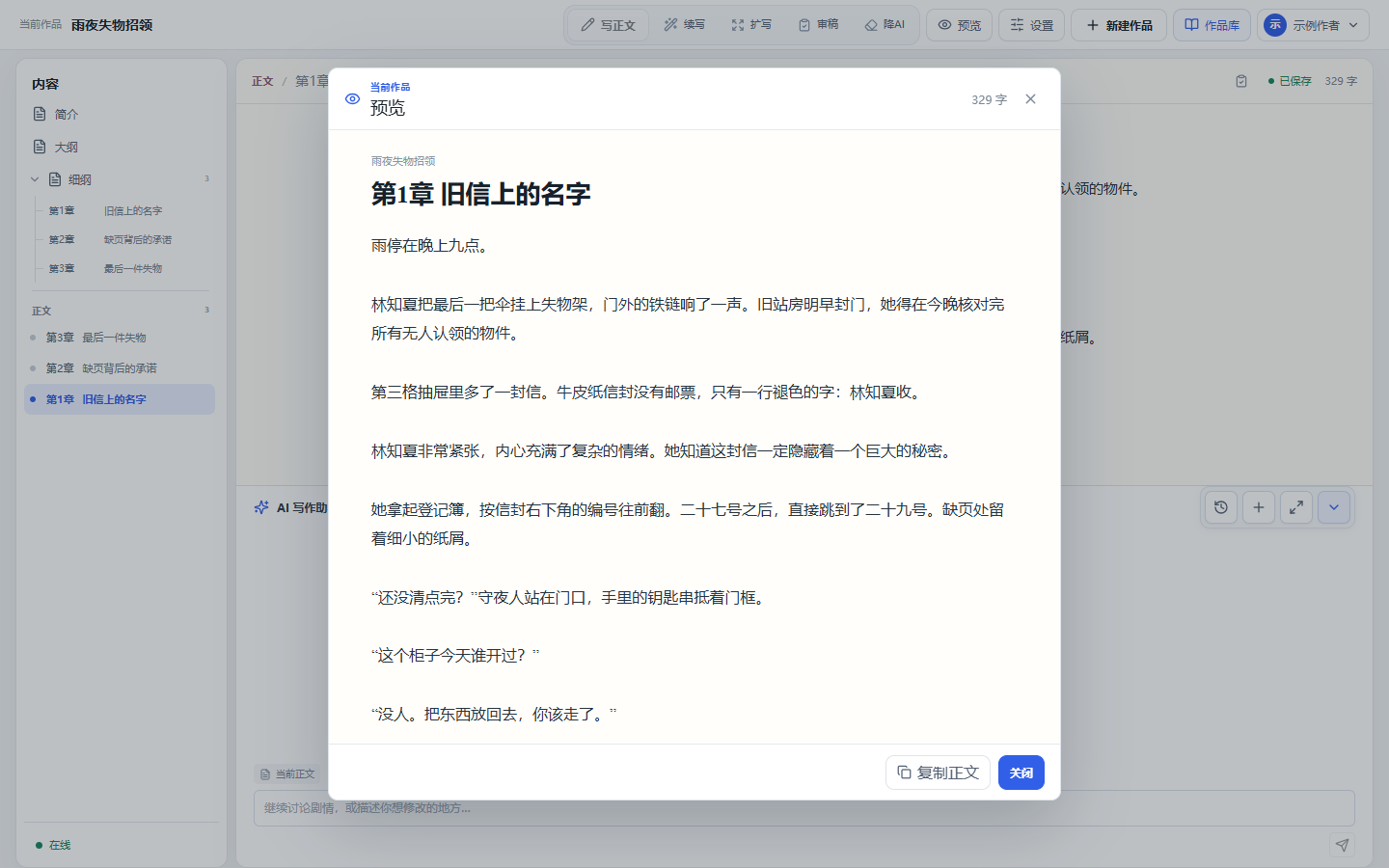This screenshot has width=1389, height=868.
Task: Open the 作品库 library
Action: click(1212, 25)
